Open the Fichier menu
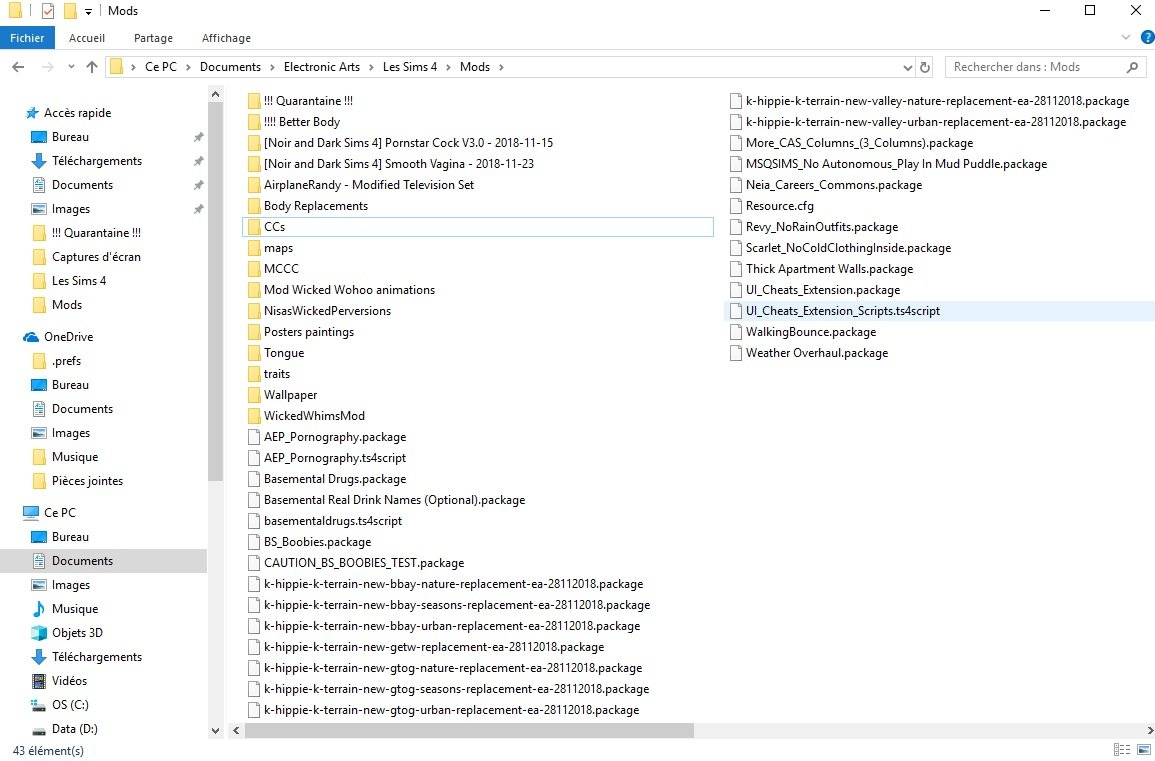 [27, 38]
